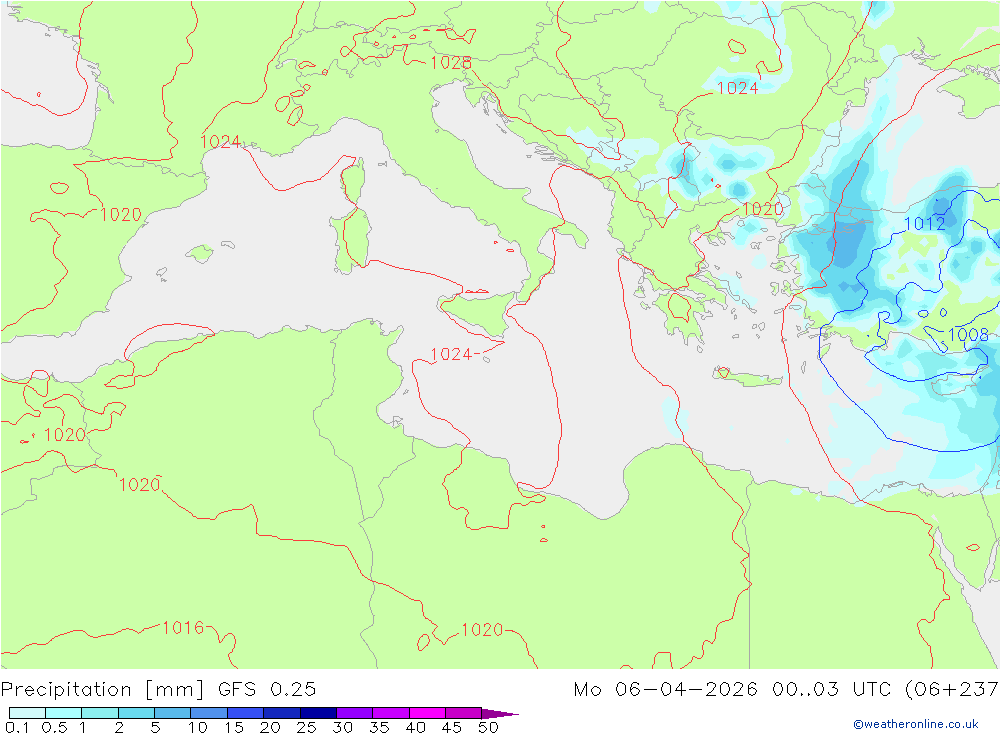Click the 1020 isobar label over northern Greece
Image resolution: width=1000 pixels, height=733 pixels.
click(x=763, y=209)
